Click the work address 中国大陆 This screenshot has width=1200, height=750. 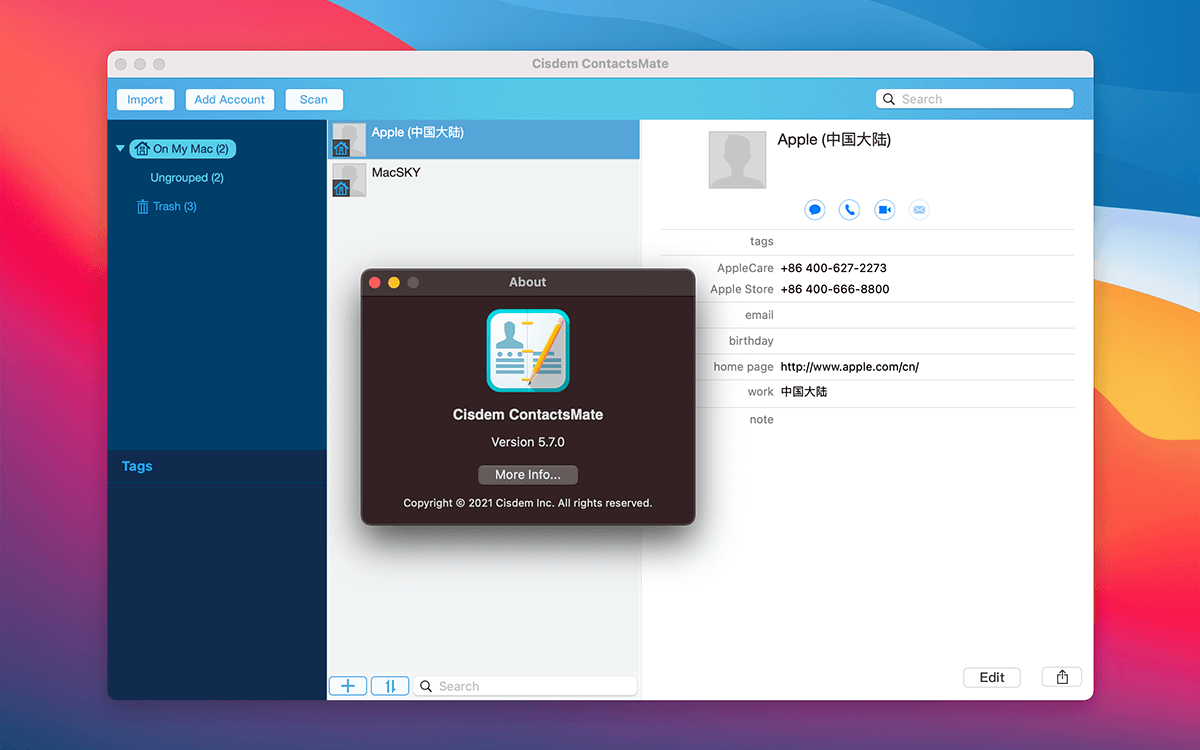tap(804, 392)
